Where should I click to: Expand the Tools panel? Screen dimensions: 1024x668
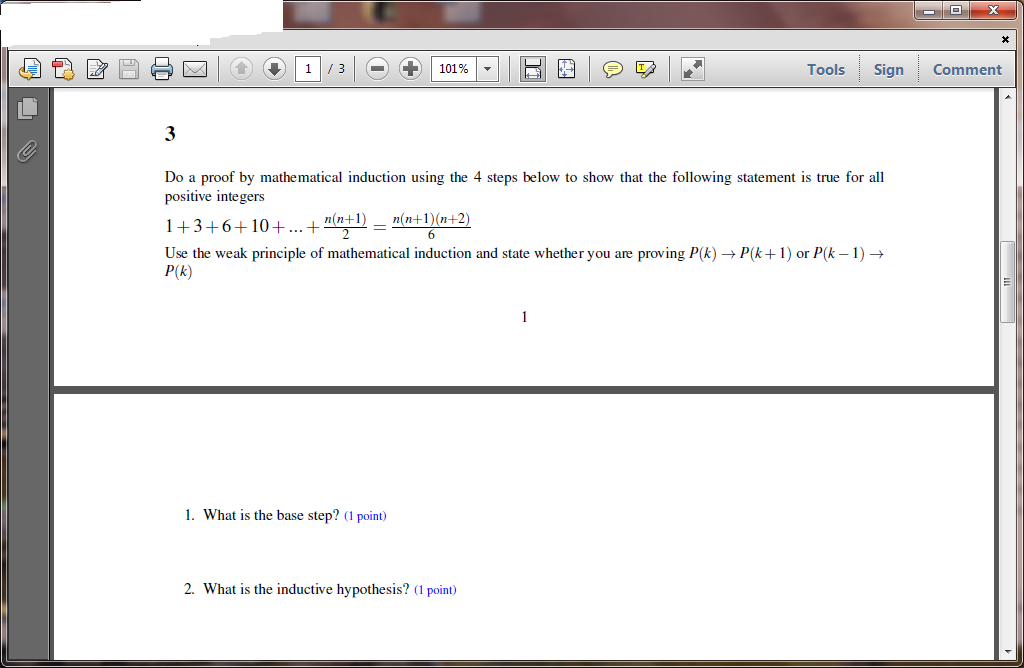click(826, 69)
